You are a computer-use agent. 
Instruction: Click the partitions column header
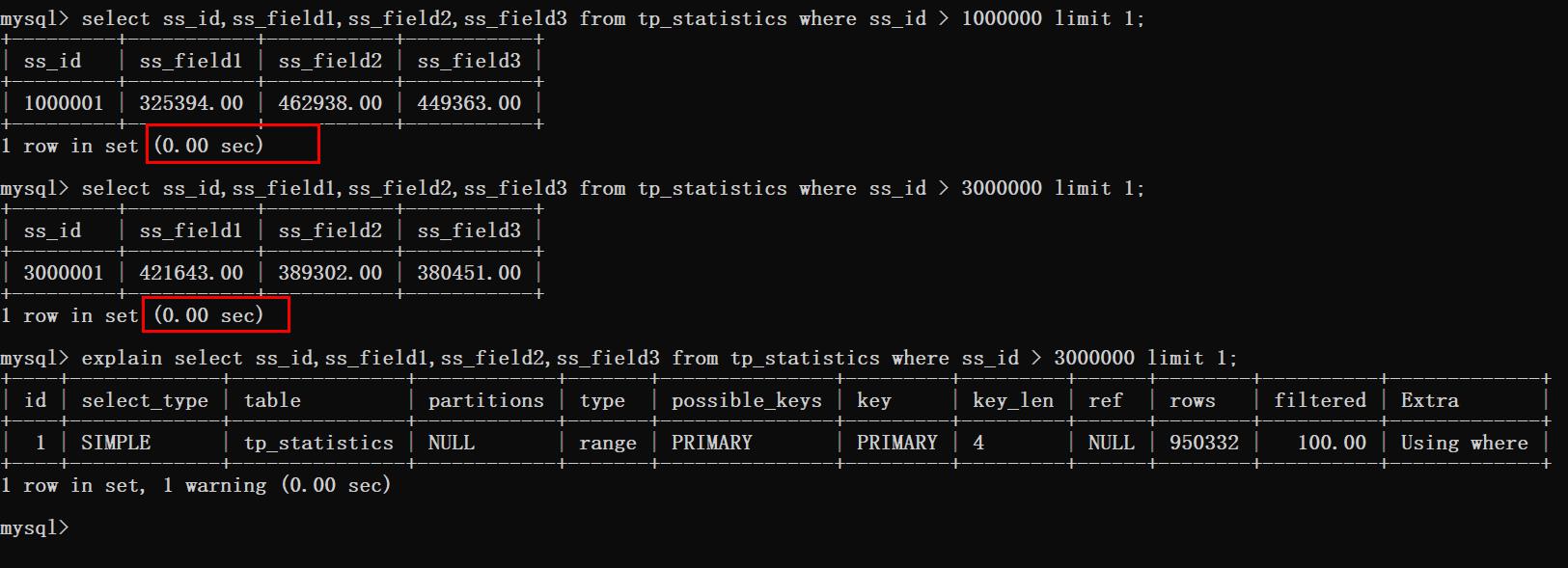486,400
